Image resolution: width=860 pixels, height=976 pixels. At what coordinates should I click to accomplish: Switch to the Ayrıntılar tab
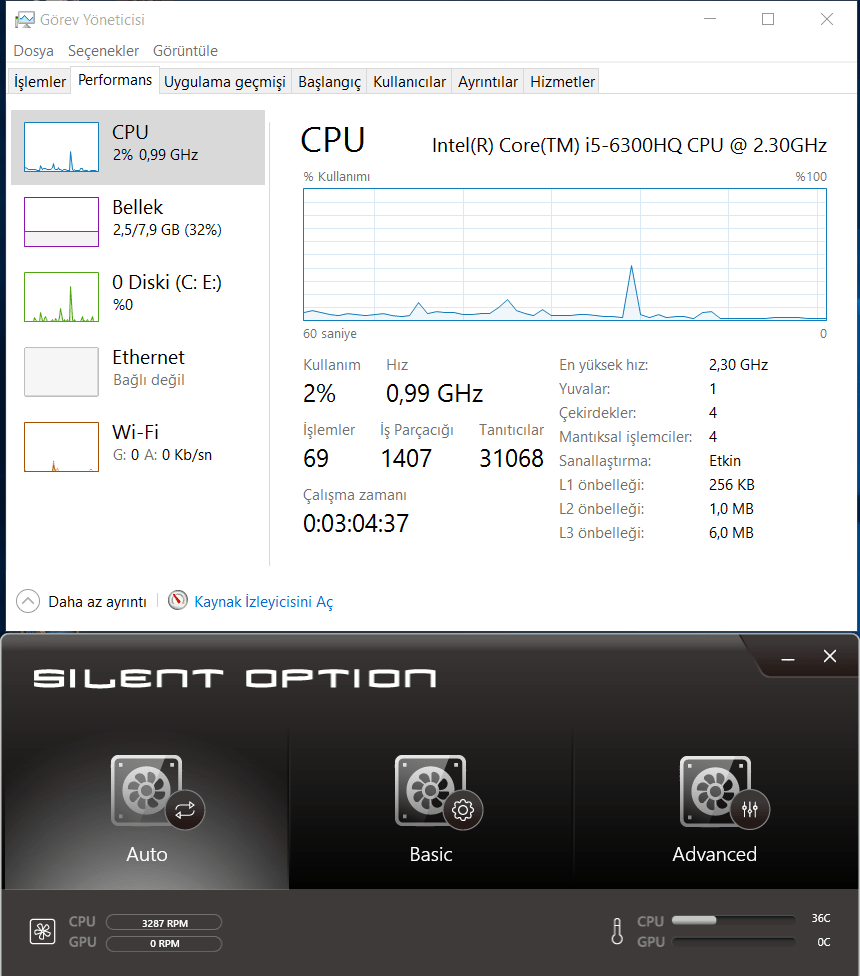[488, 82]
